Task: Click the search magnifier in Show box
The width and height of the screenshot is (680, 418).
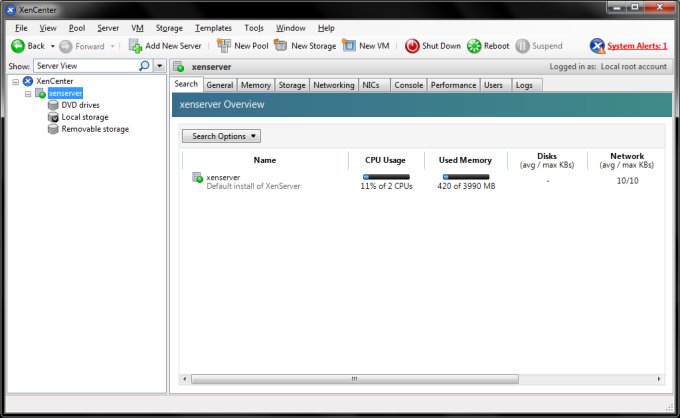Action: click(x=144, y=66)
